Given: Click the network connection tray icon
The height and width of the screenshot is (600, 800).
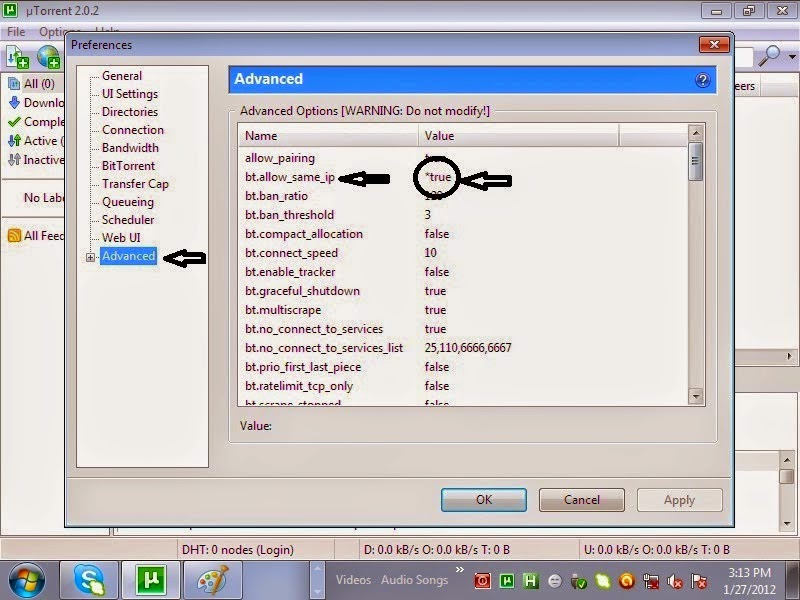Looking at the screenshot, I should 651,581.
